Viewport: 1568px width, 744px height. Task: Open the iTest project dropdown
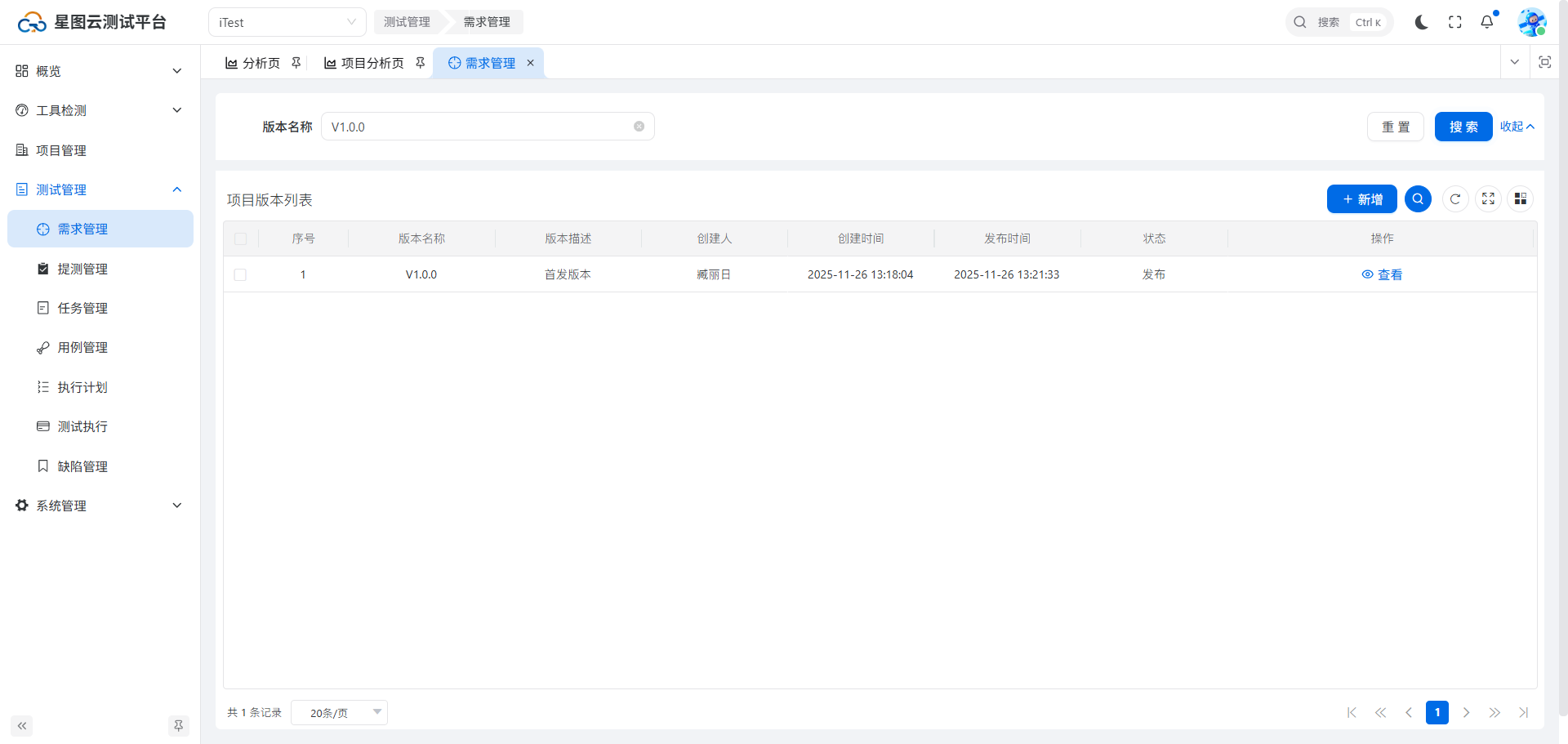coord(287,22)
